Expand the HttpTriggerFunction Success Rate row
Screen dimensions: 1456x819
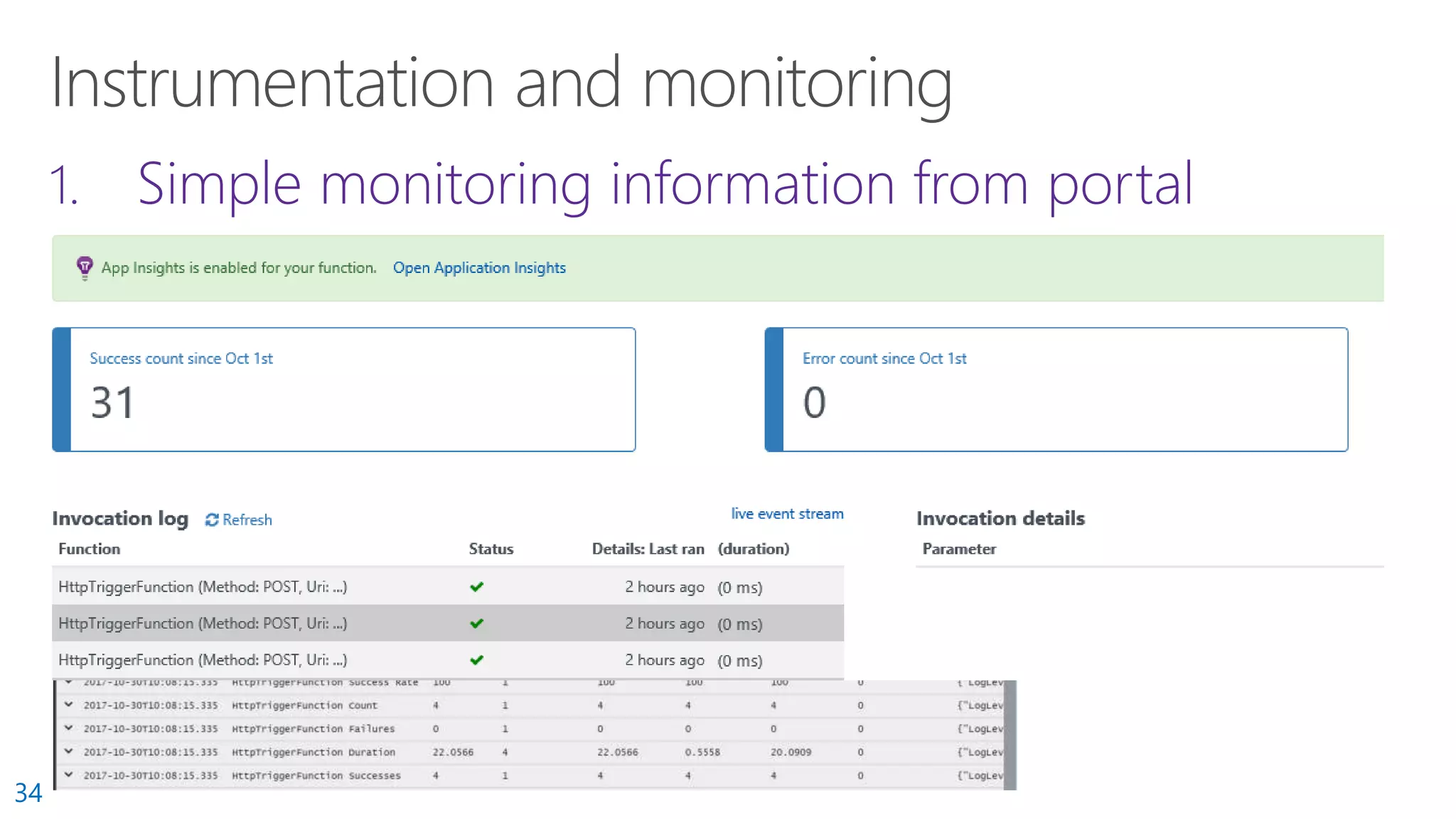pyautogui.click(x=69, y=682)
